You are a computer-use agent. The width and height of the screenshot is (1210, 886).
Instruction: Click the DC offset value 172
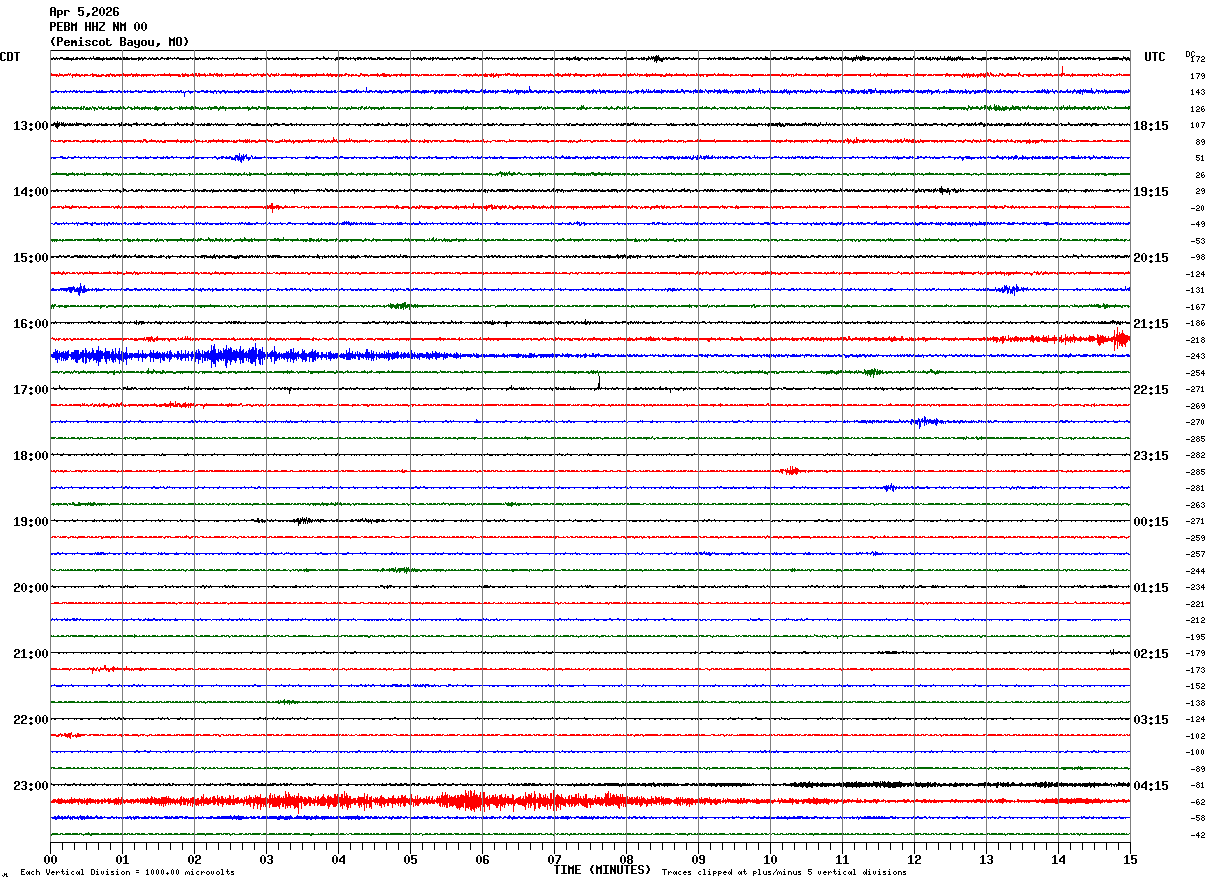pyautogui.click(x=1198, y=60)
